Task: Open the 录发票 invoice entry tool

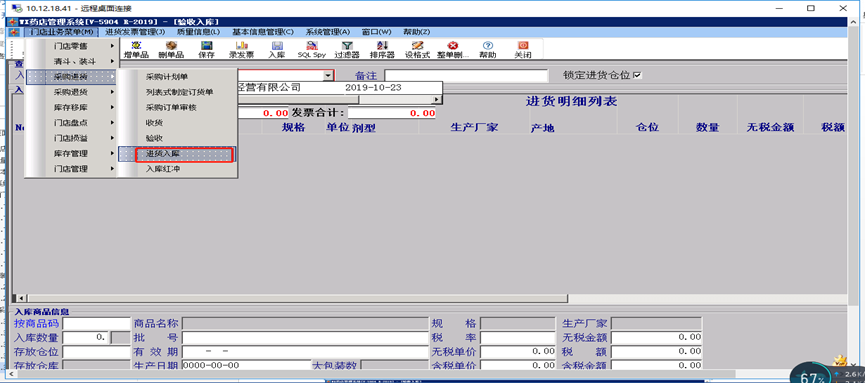Action: tap(241, 50)
